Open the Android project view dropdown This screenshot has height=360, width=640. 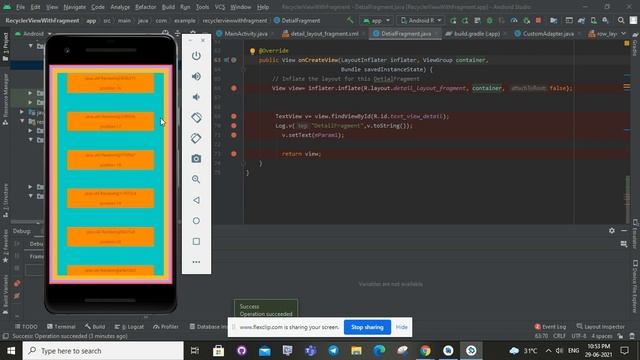pyautogui.click(x=33, y=33)
